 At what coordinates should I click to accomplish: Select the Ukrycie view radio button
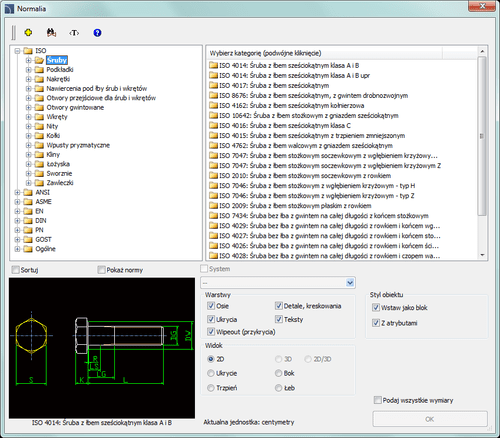(x=211, y=373)
